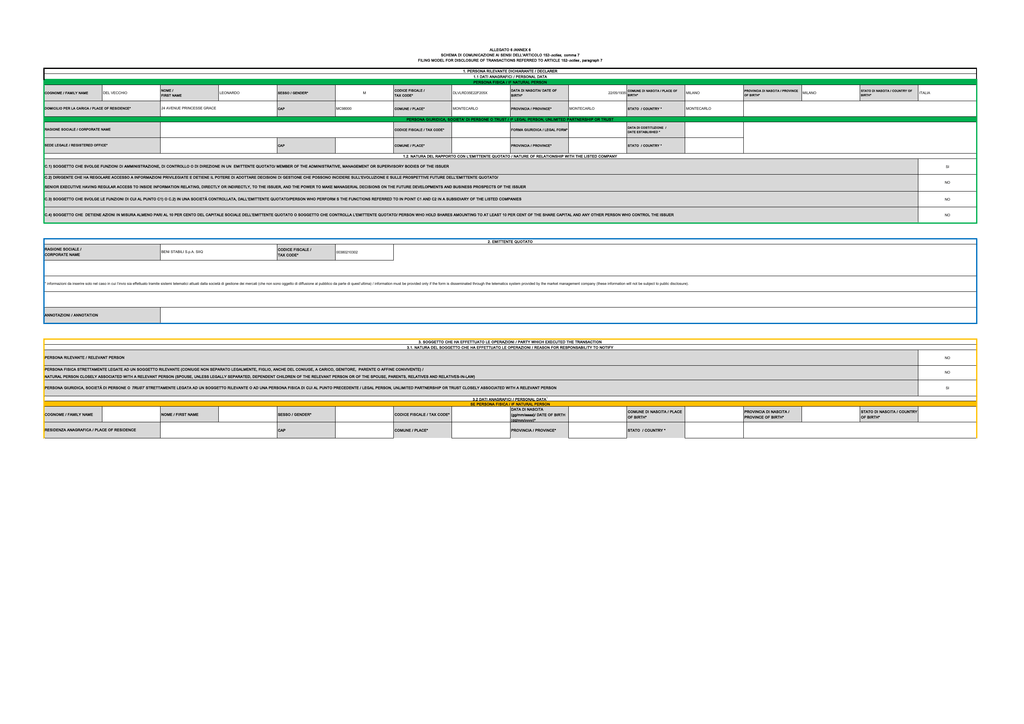Screen dimensions: 1024x724
Task: Click the date of birth value cell
Action: tap(597, 93)
